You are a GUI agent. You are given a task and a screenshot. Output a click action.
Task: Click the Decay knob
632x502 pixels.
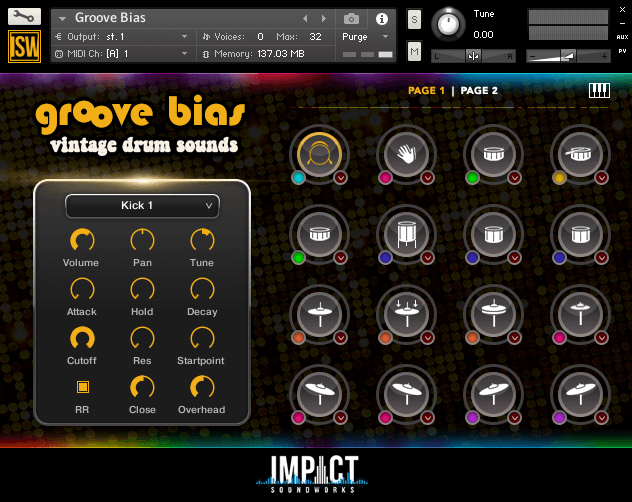(x=202, y=290)
